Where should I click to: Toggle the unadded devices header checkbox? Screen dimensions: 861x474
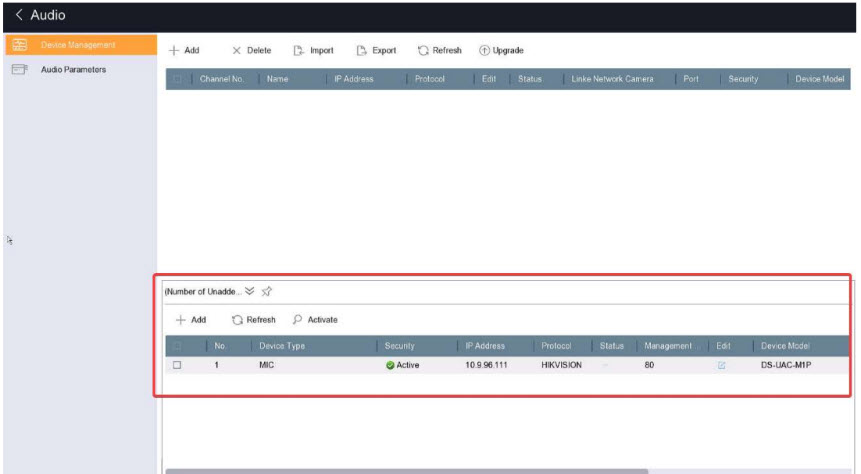coord(177,346)
